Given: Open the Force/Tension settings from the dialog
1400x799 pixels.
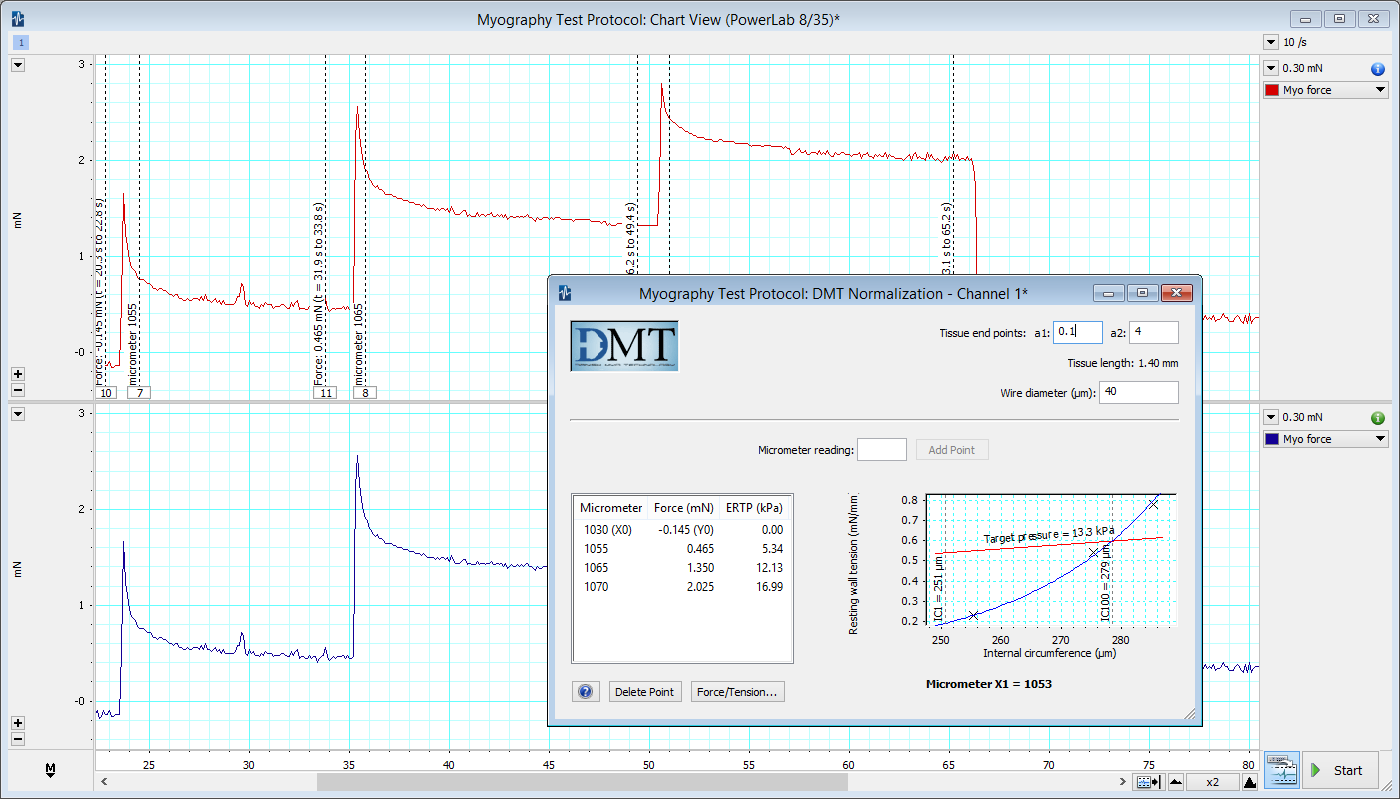Looking at the screenshot, I should [737, 691].
